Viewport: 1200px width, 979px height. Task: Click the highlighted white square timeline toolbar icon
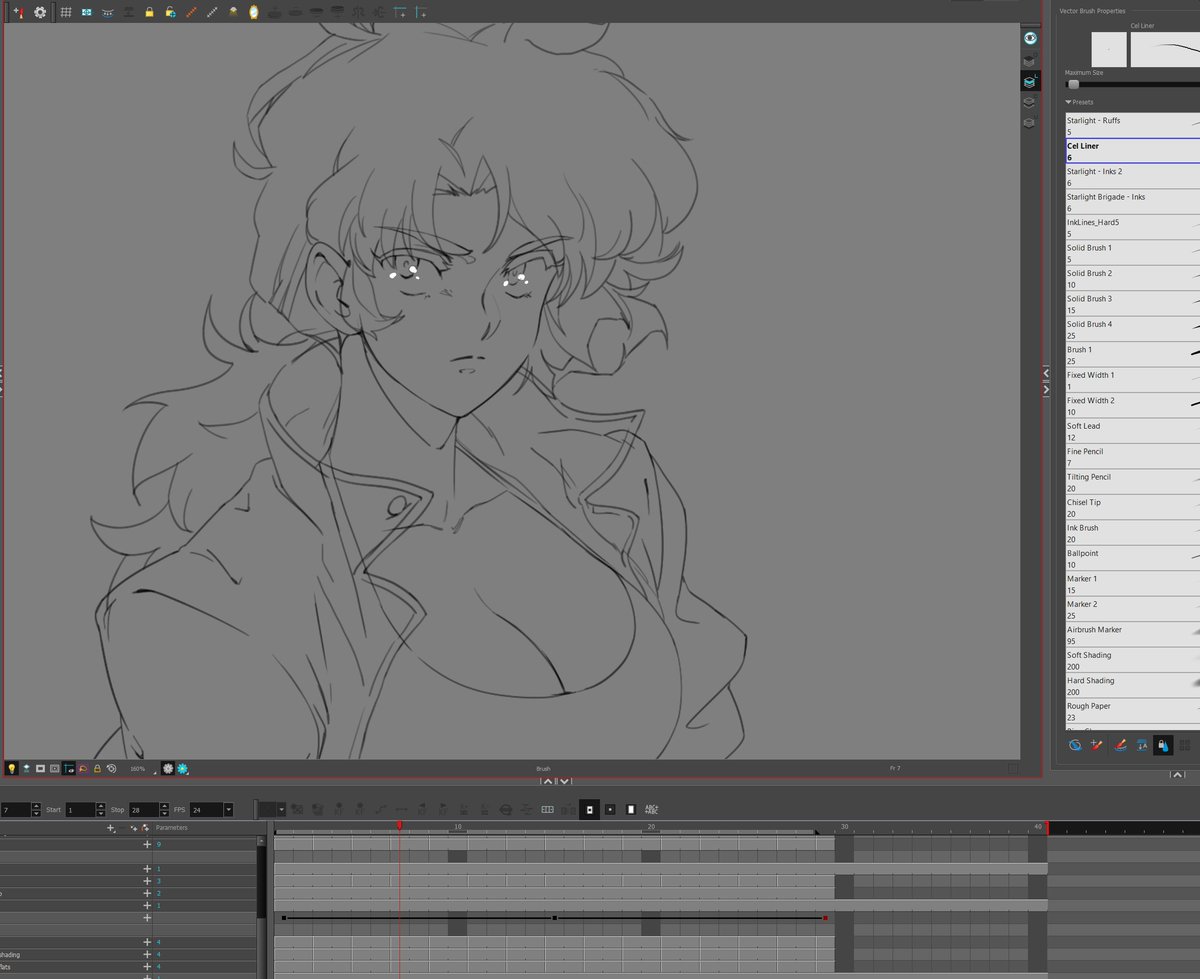click(589, 809)
